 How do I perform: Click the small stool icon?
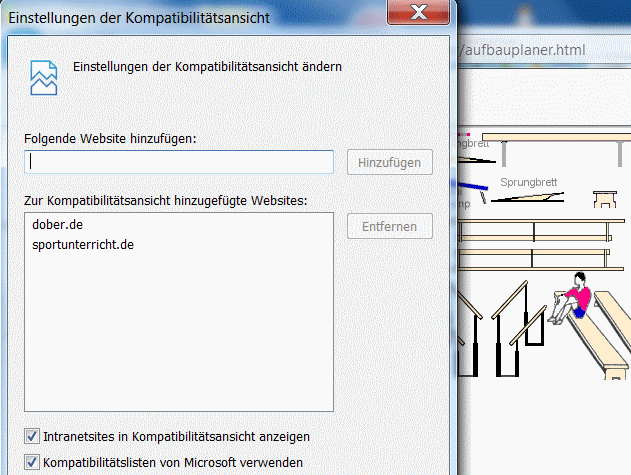pyautogui.click(x=606, y=198)
